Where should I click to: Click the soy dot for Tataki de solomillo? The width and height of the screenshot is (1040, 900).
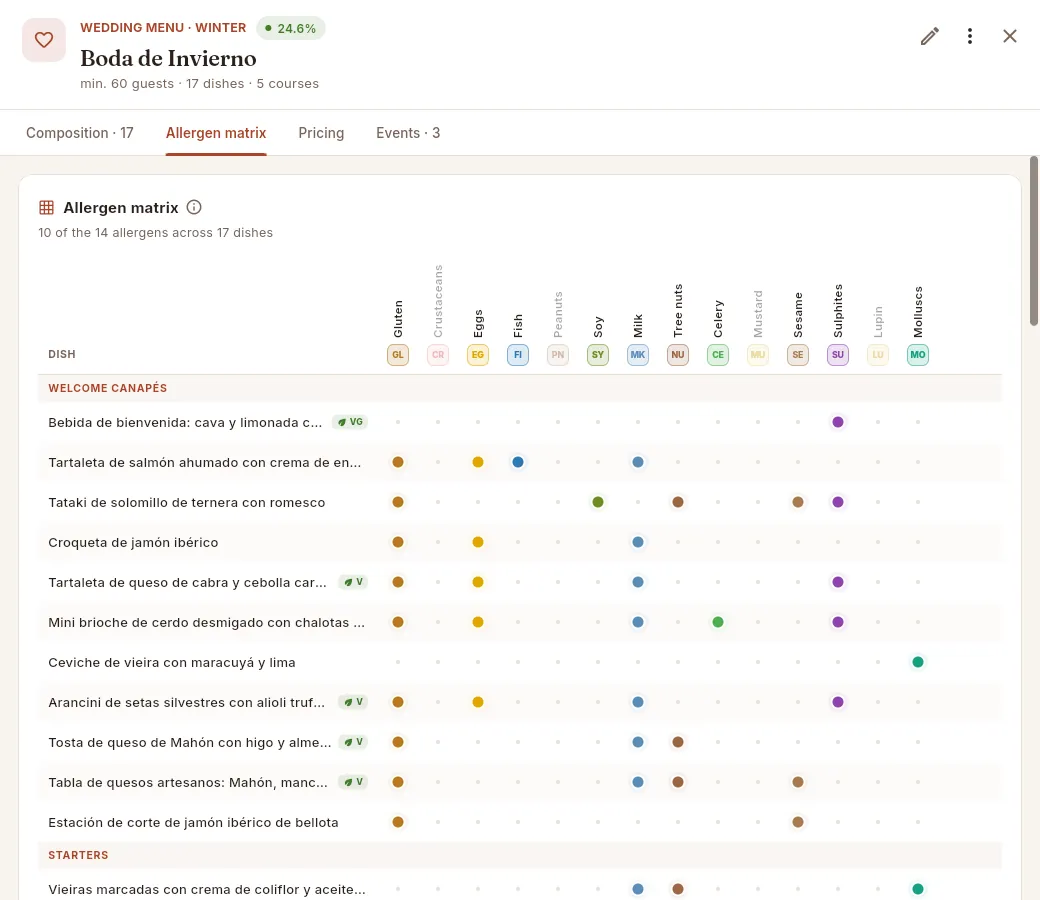coord(598,502)
